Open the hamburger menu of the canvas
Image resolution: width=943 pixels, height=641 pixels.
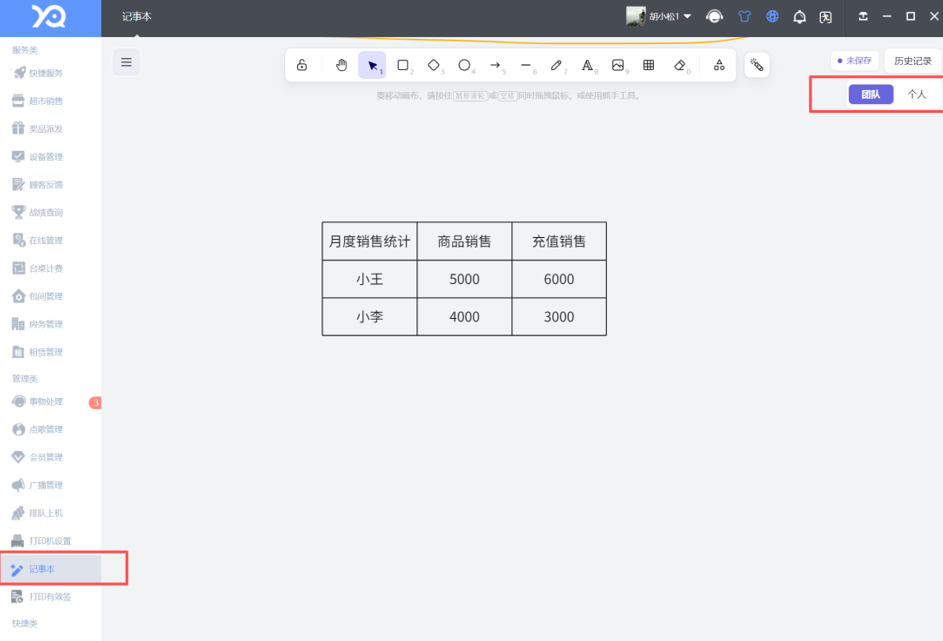[126, 62]
